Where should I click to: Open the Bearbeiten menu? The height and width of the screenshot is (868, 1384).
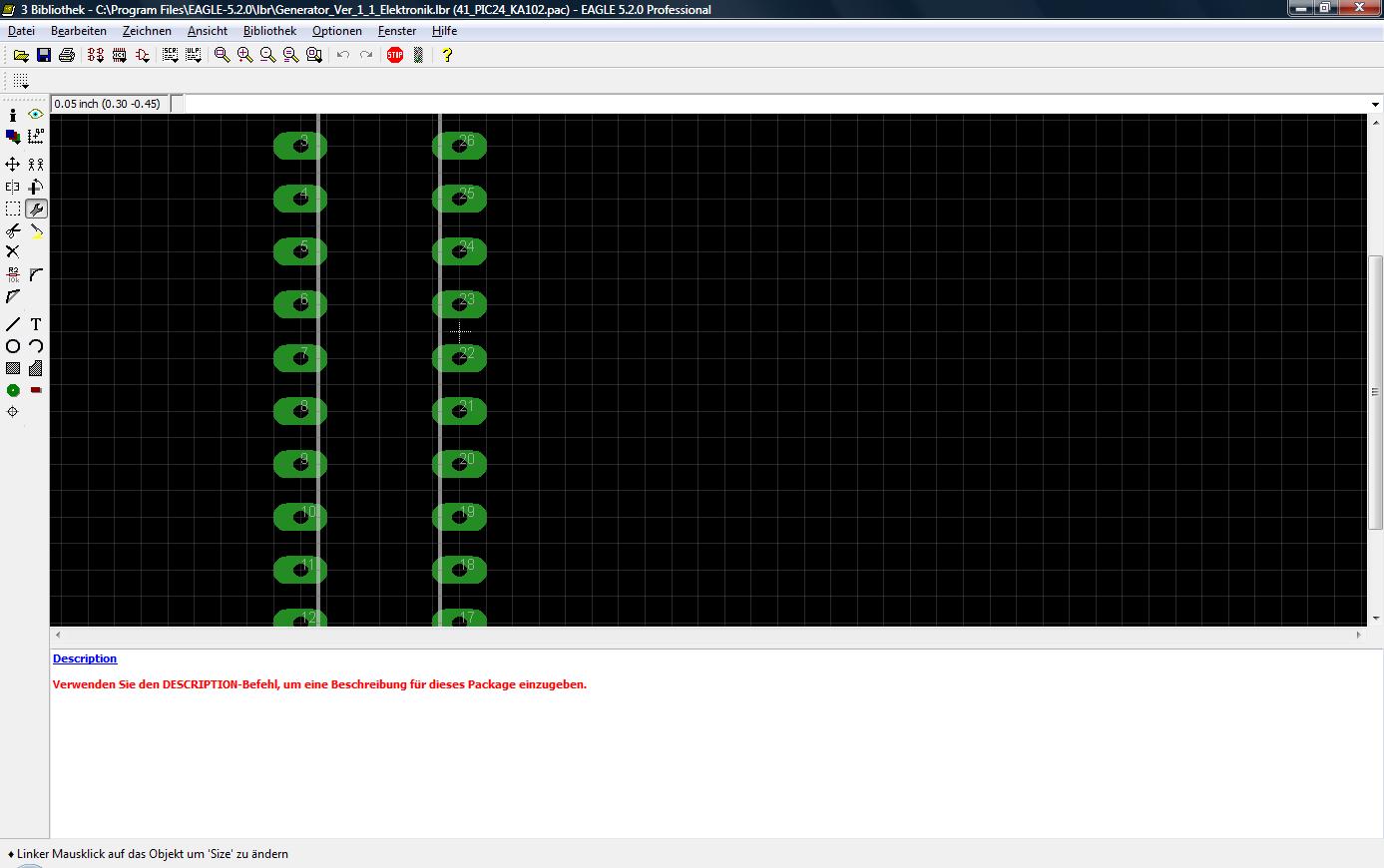click(79, 31)
